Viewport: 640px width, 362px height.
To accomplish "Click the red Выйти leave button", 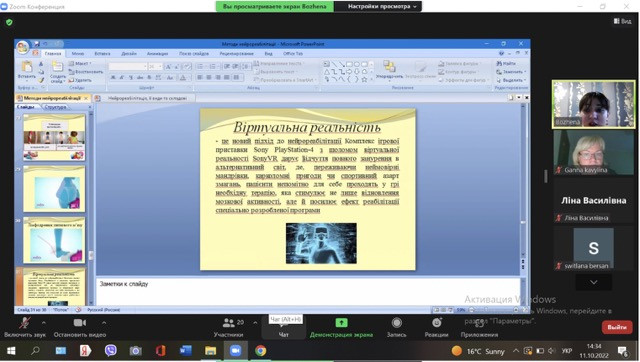I will 617,327.
